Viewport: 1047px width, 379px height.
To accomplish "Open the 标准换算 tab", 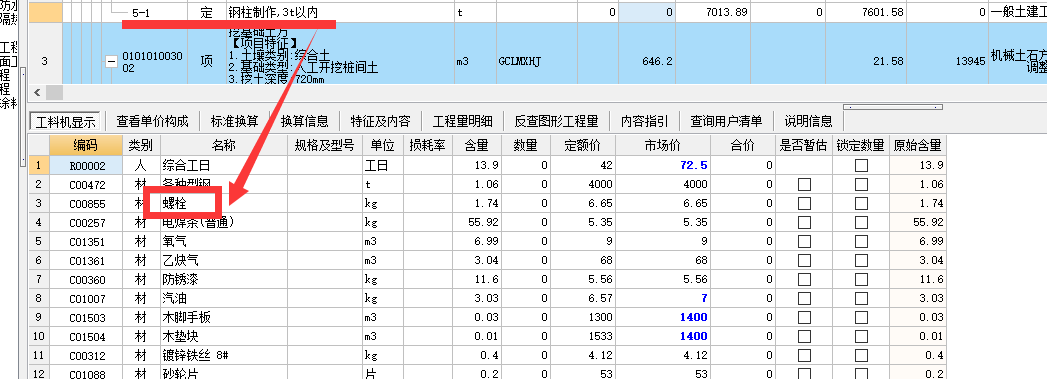I will 234,121.
